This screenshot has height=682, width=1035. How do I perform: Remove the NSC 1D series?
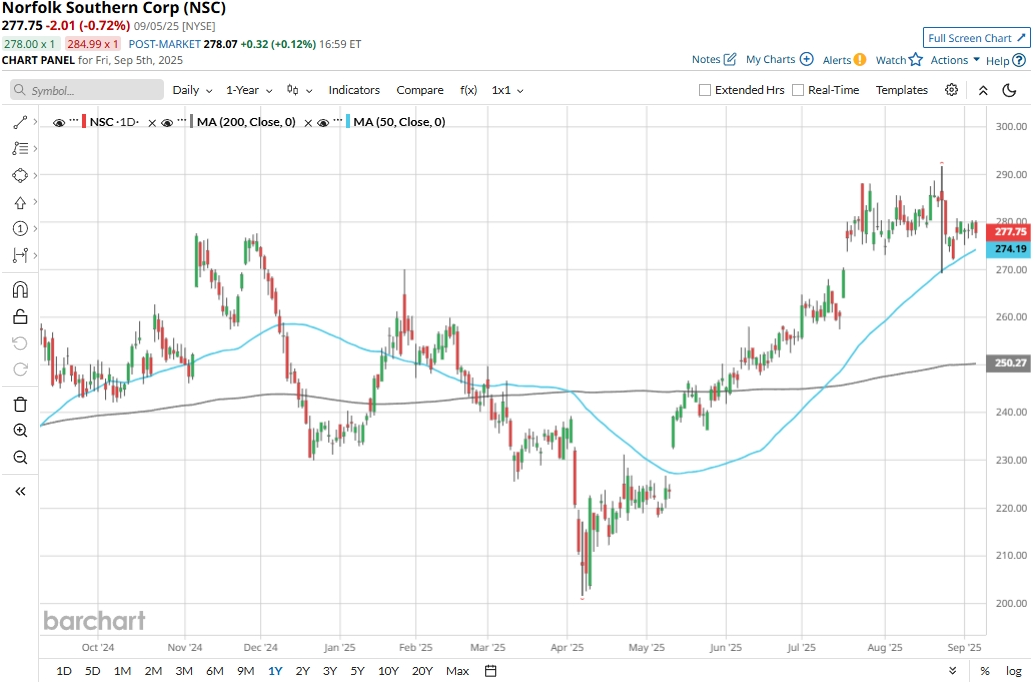[152, 123]
